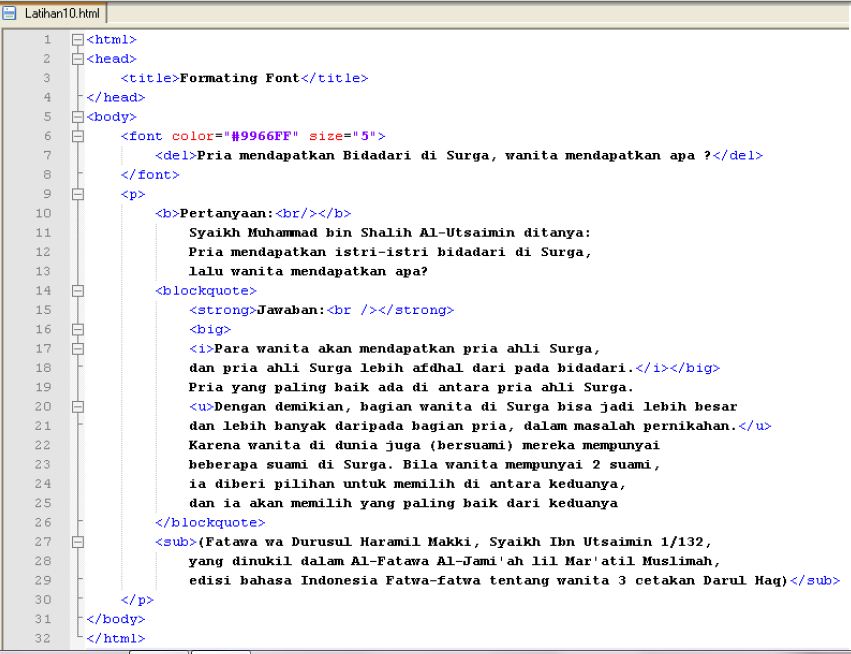
Task: Click line number 15 in the margin
Action: tap(43, 310)
